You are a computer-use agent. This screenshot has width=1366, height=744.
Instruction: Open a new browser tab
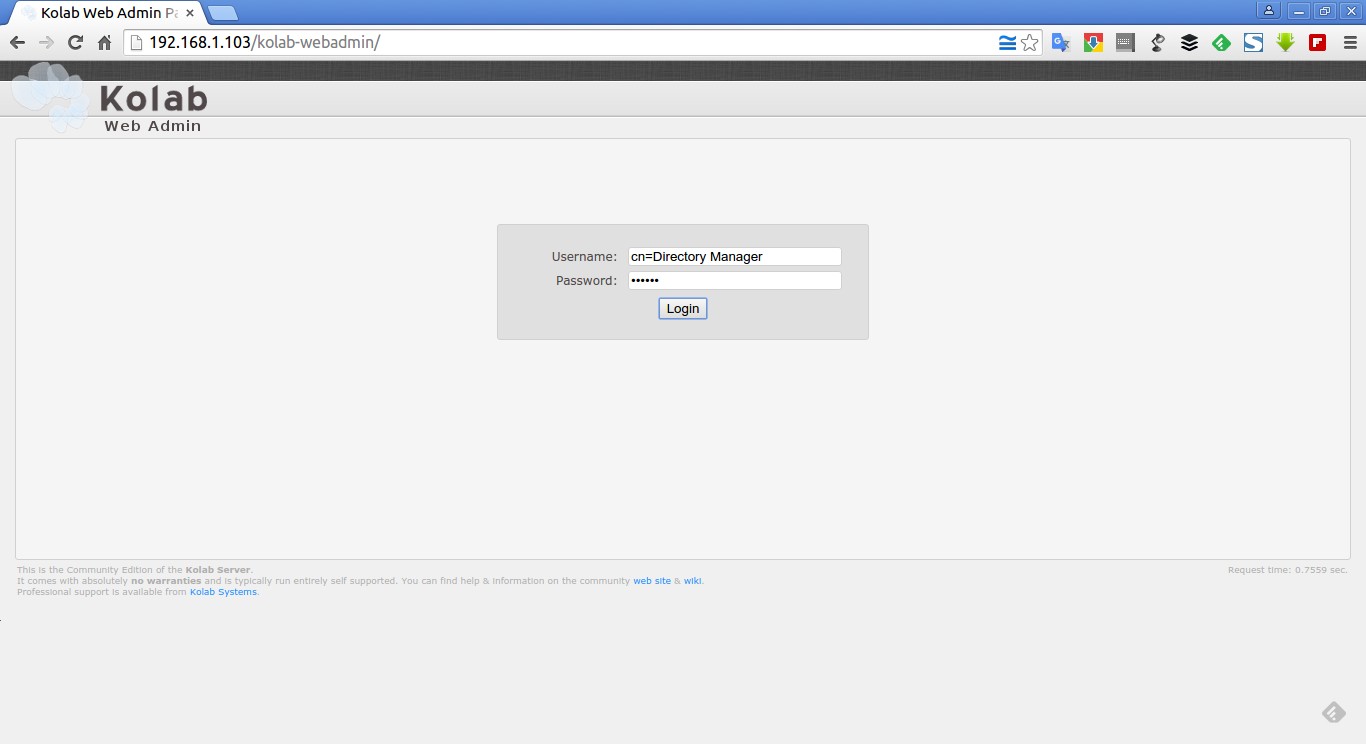(x=223, y=13)
